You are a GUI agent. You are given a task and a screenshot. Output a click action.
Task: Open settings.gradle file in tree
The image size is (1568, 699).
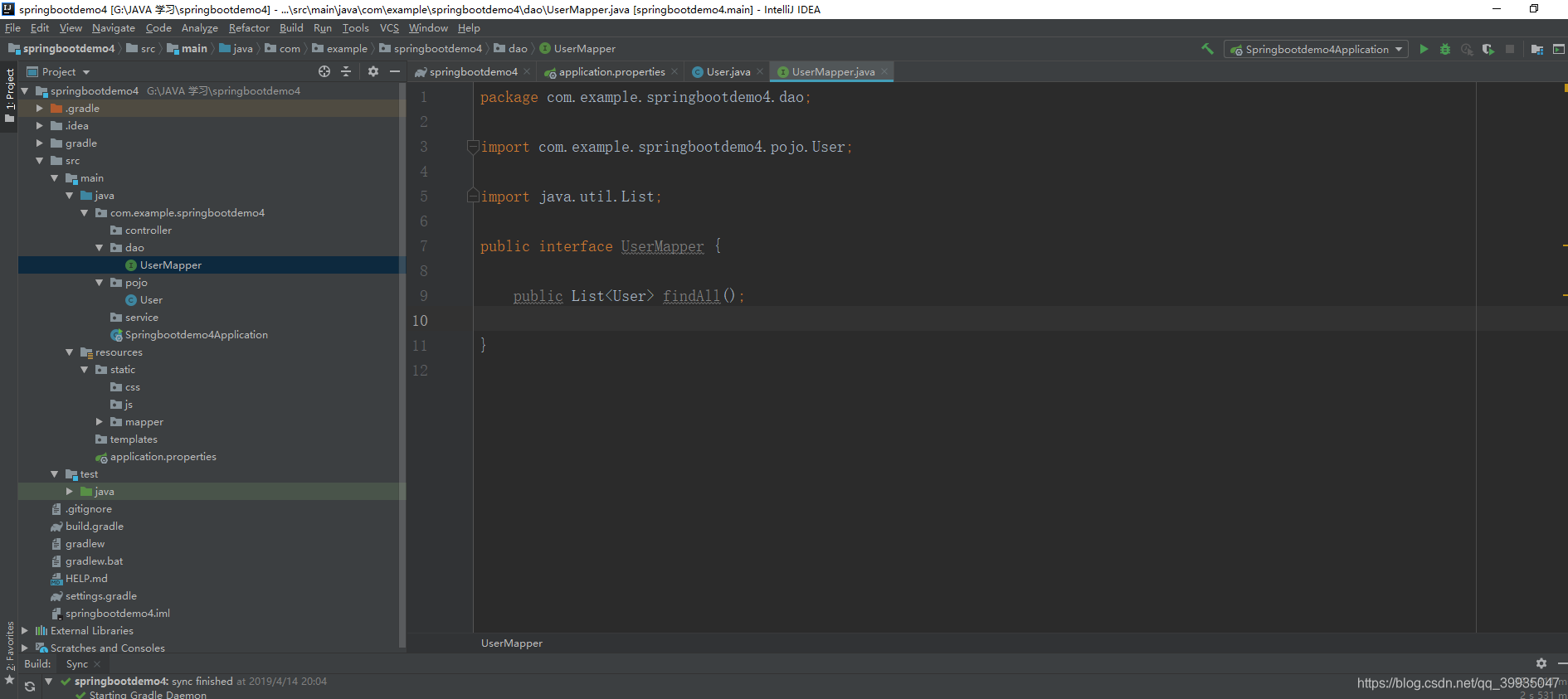100,596
